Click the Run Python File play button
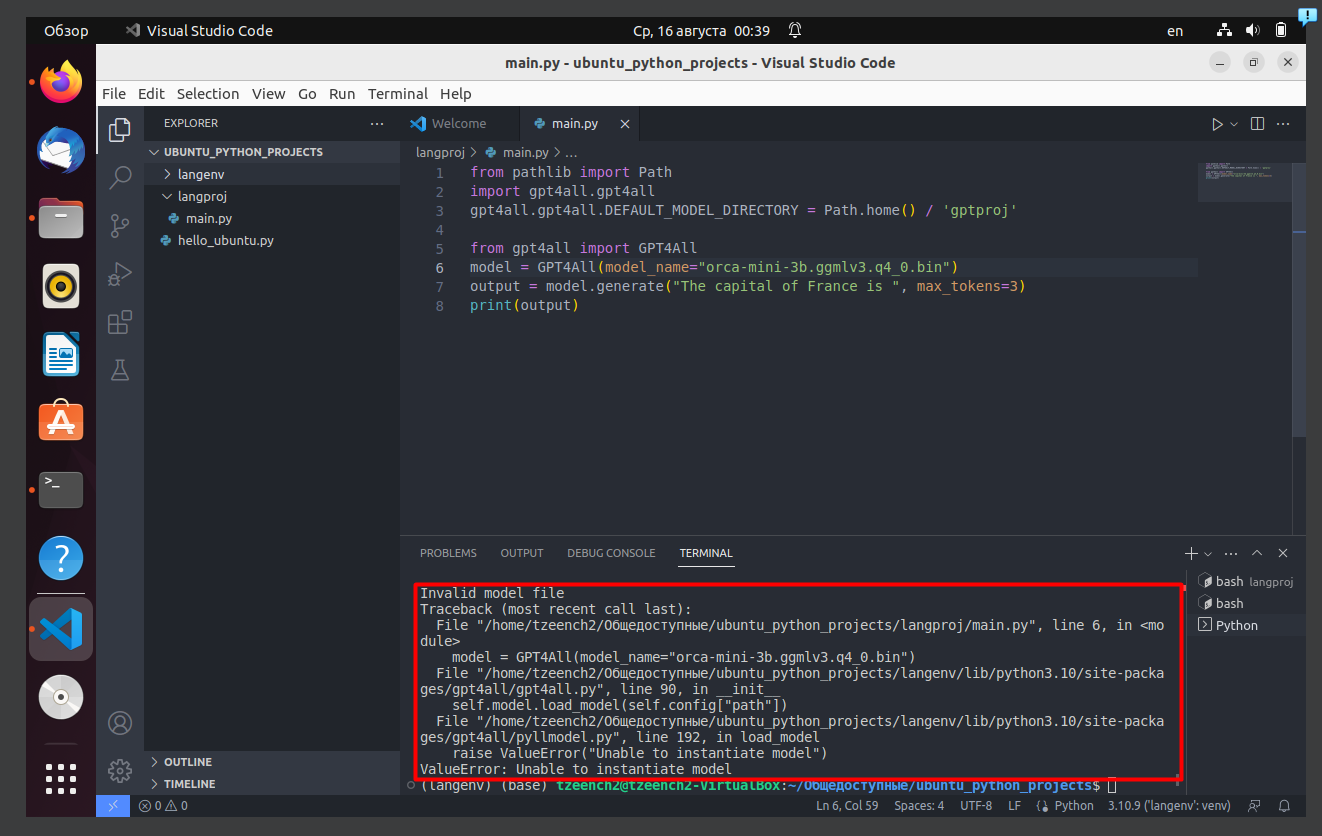Image resolution: width=1322 pixels, height=836 pixels. 1216,123
